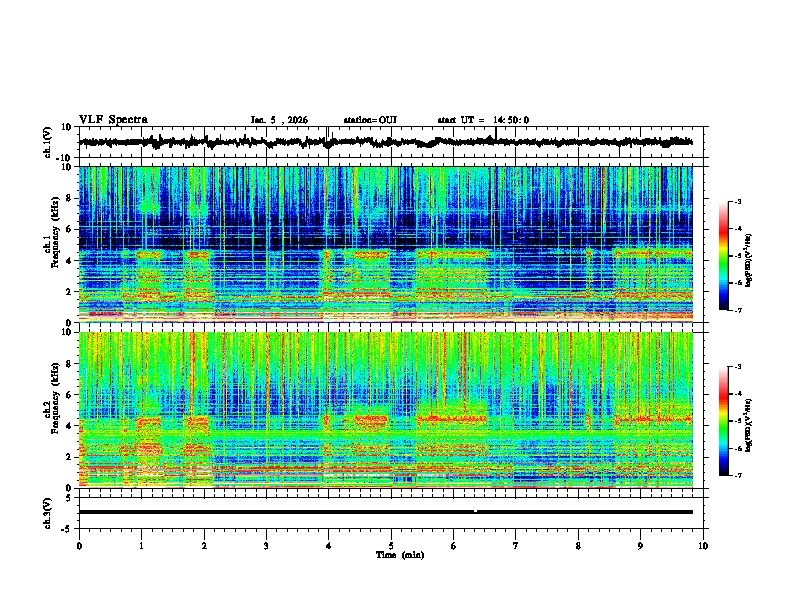The width and height of the screenshot is (792, 612).
Task: Click time axis tick label "1"
Action: [x=141, y=546]
